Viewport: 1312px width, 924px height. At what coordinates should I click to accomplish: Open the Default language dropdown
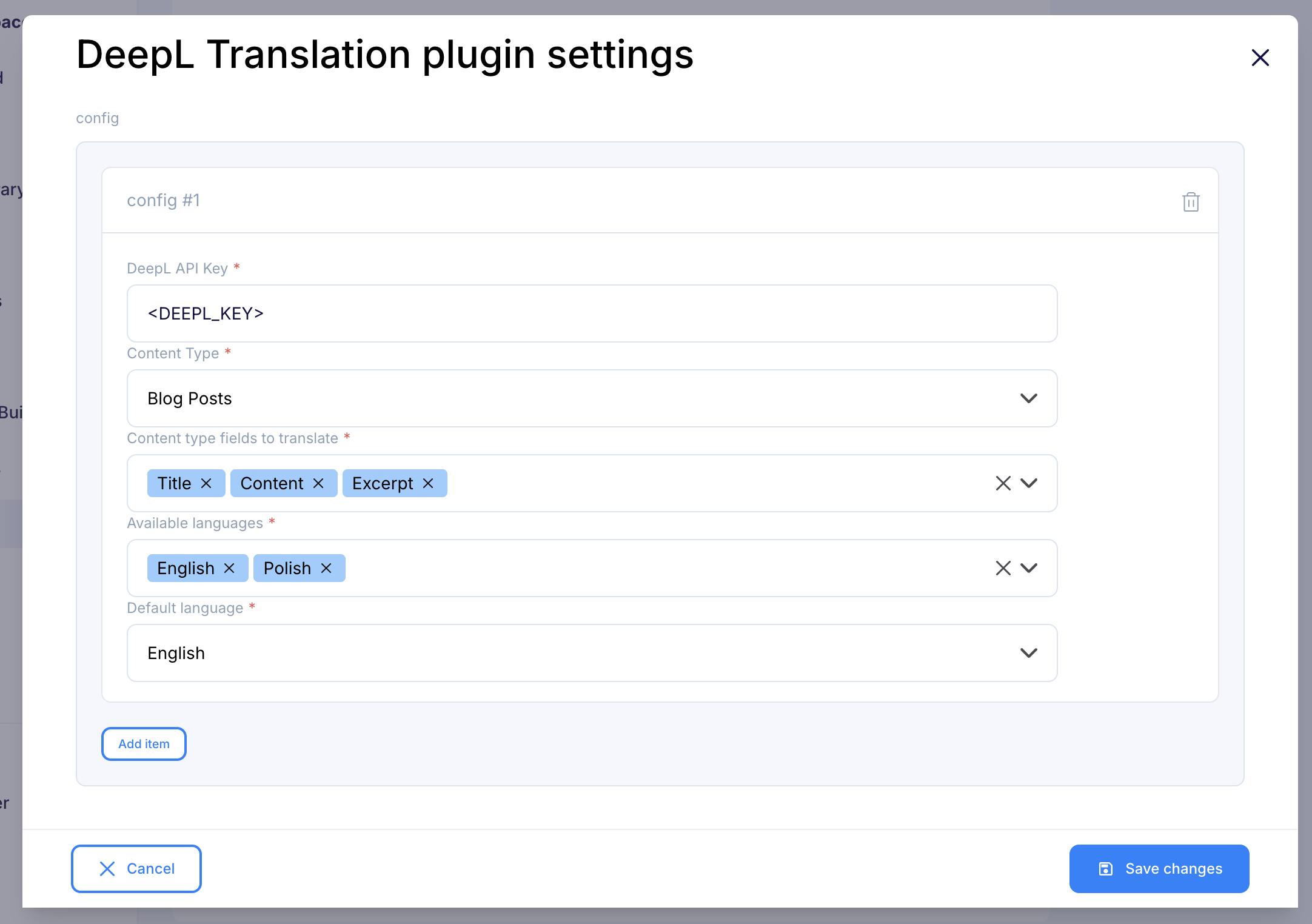pos(592,653)
